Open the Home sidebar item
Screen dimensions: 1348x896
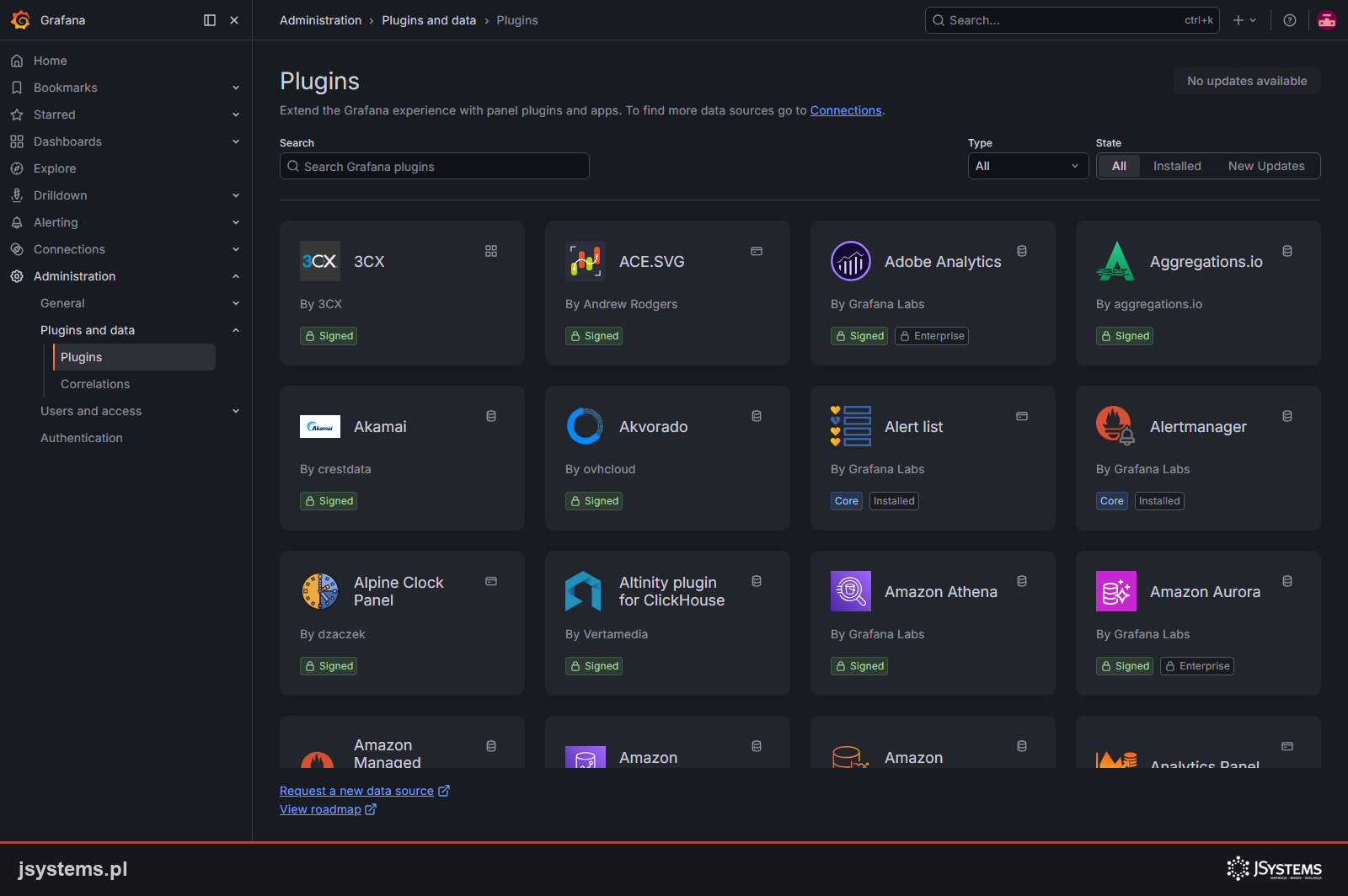(51, 61)
